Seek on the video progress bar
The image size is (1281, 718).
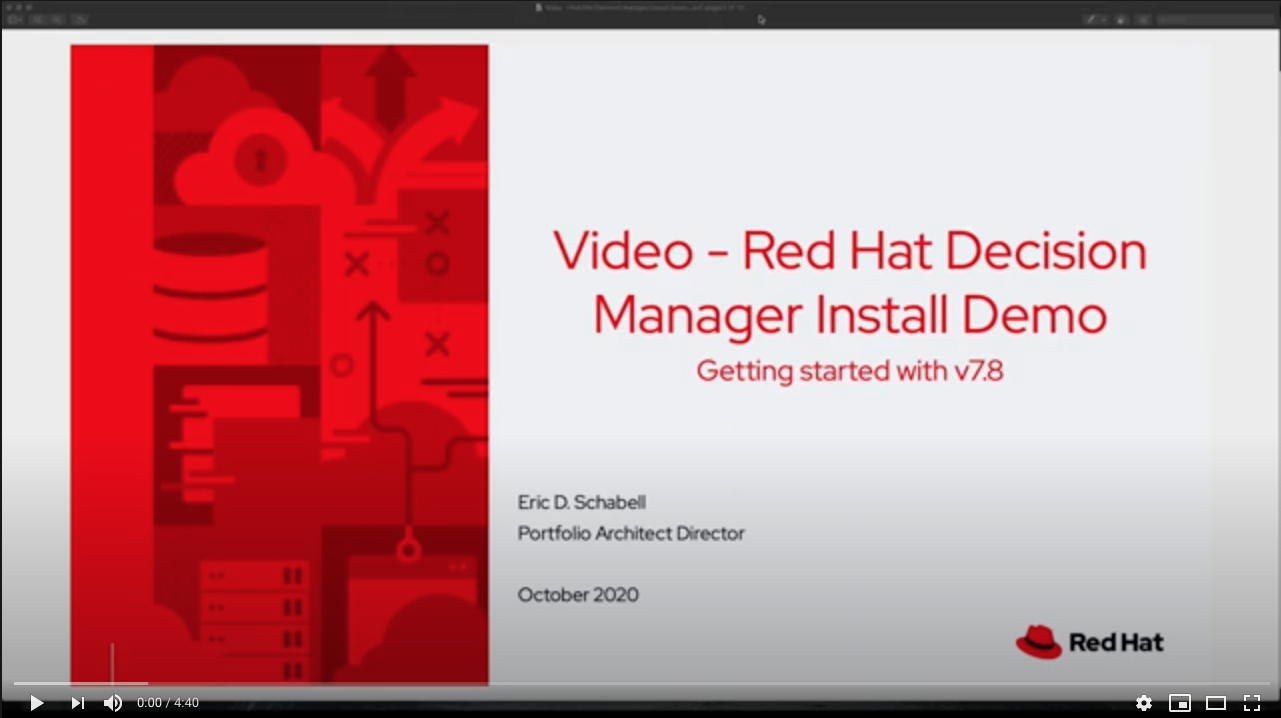[640, 684]
